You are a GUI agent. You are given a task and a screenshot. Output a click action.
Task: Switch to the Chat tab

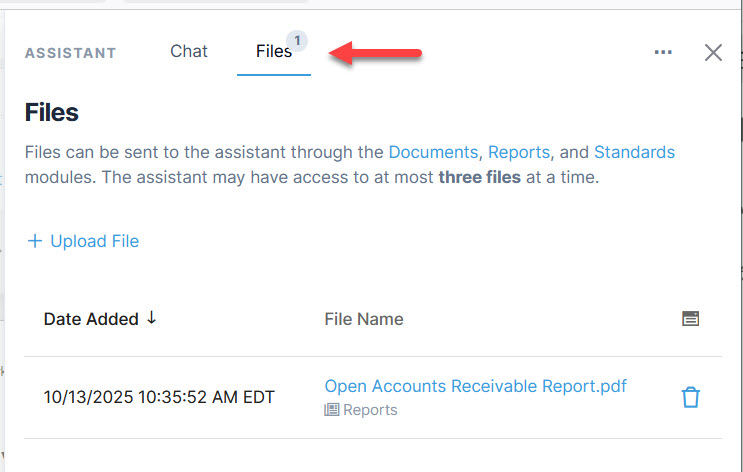pos(189,52)
